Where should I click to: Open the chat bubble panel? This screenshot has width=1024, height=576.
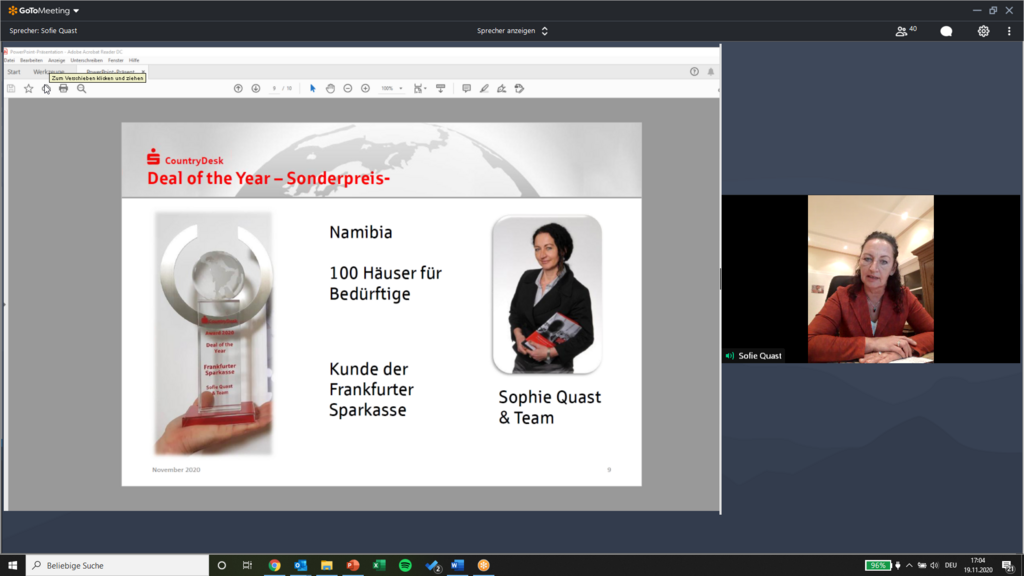[946, 31]
